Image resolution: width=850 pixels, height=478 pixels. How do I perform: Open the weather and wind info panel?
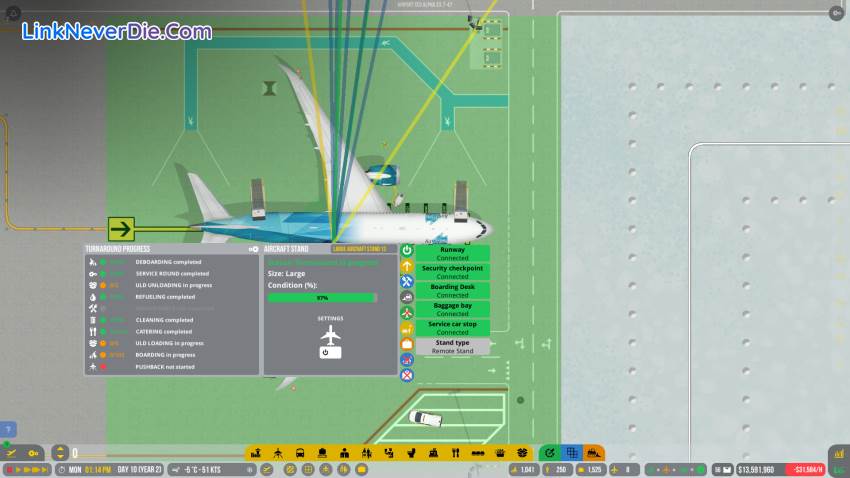(211, 470)
